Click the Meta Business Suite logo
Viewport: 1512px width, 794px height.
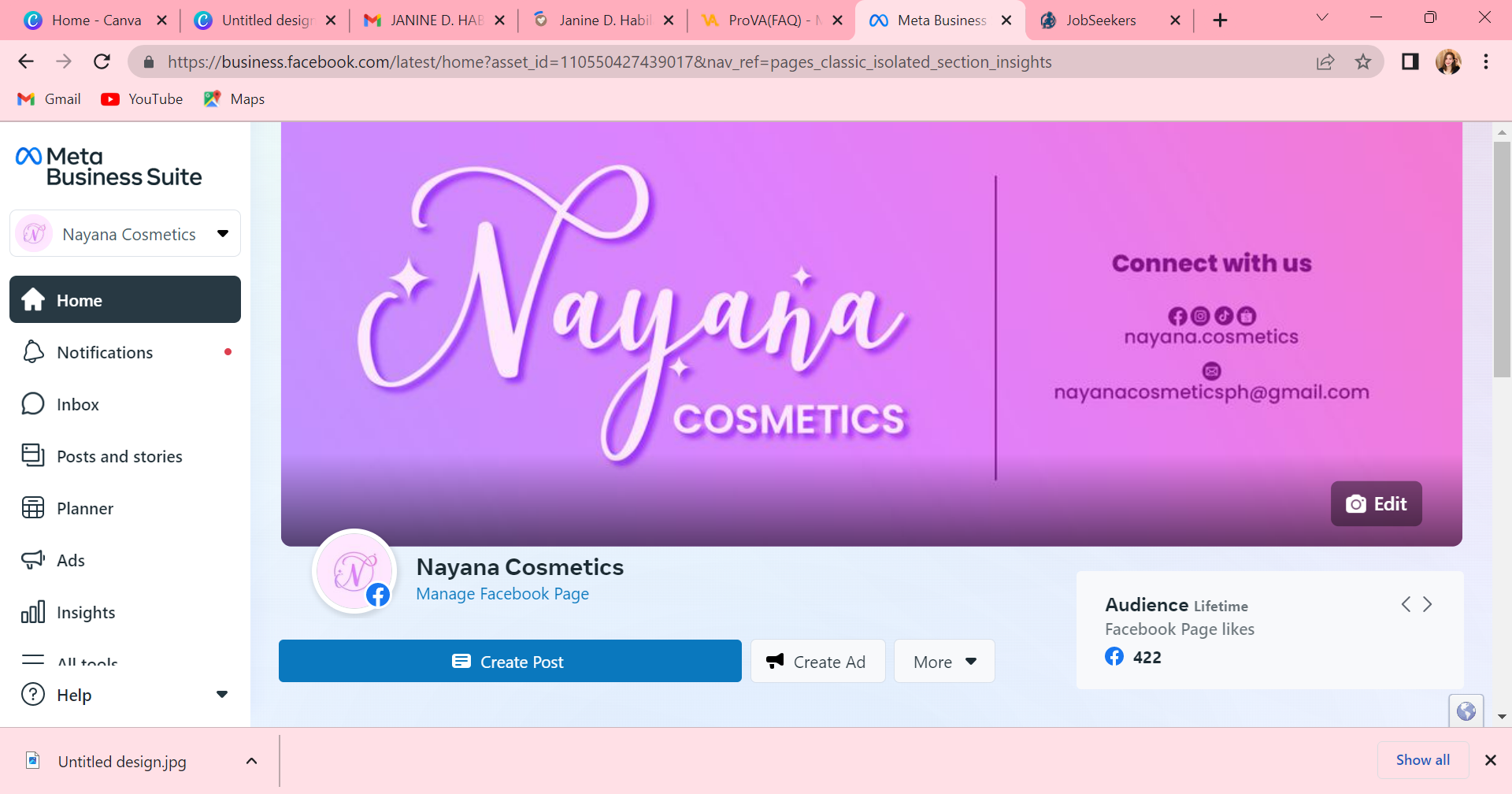click(109, 166)
